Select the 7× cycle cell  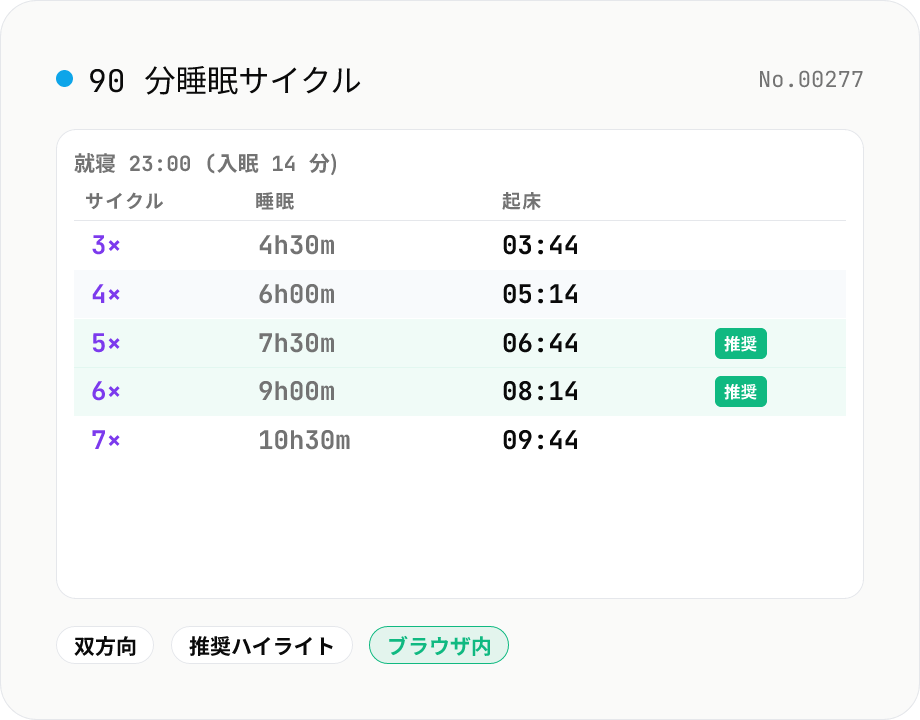tap(106, 440)
